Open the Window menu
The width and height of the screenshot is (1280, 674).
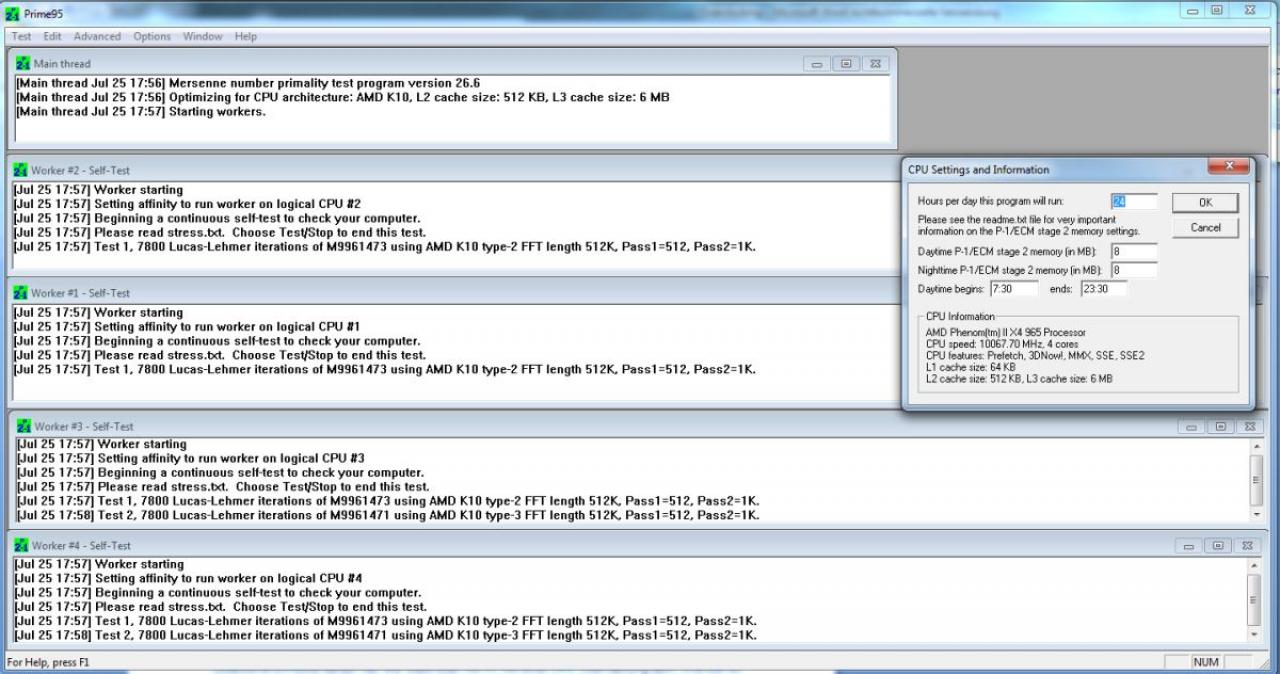point(202,36)
